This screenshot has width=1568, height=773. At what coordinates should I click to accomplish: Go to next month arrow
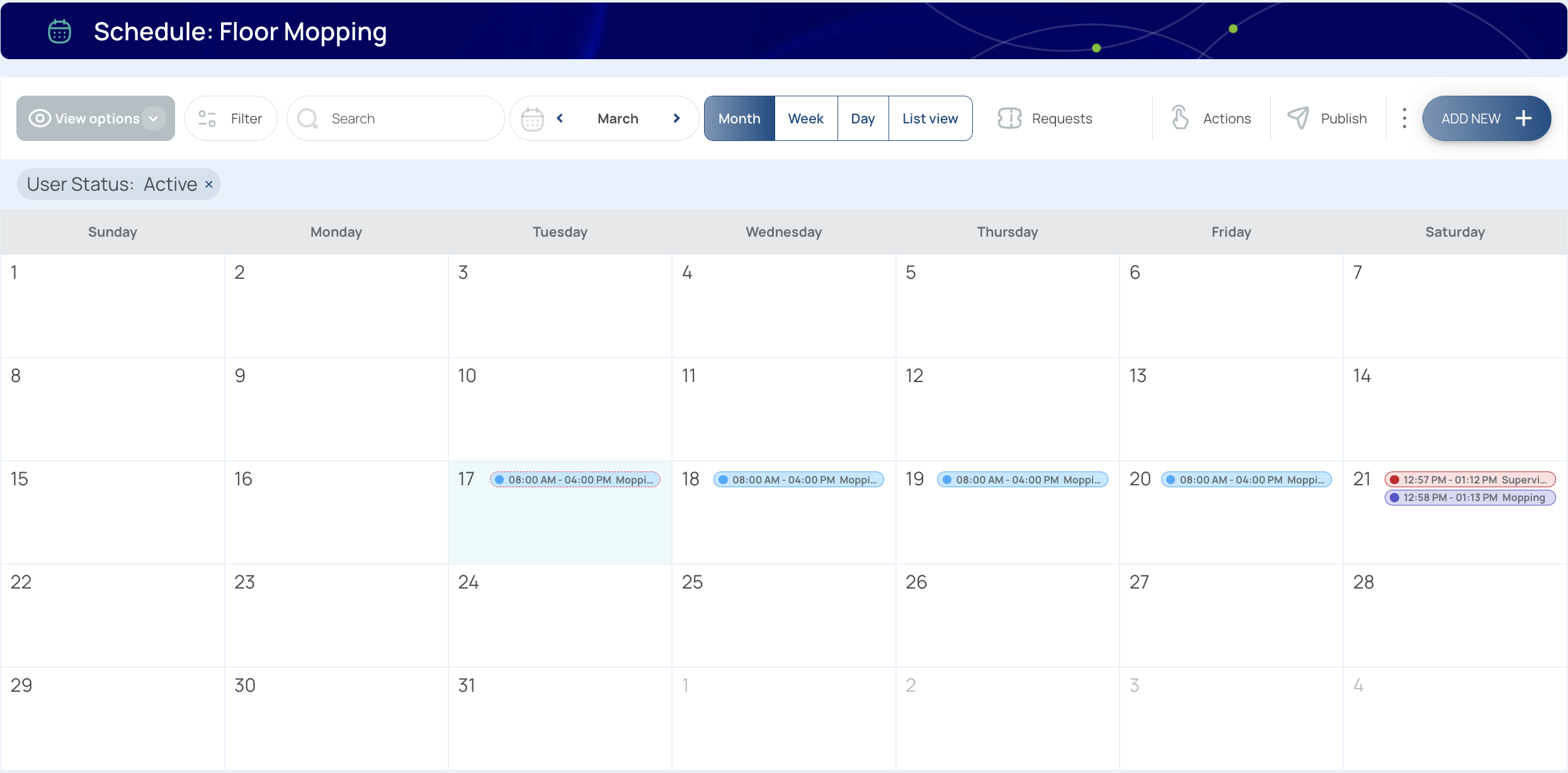(x=676, y=118)
